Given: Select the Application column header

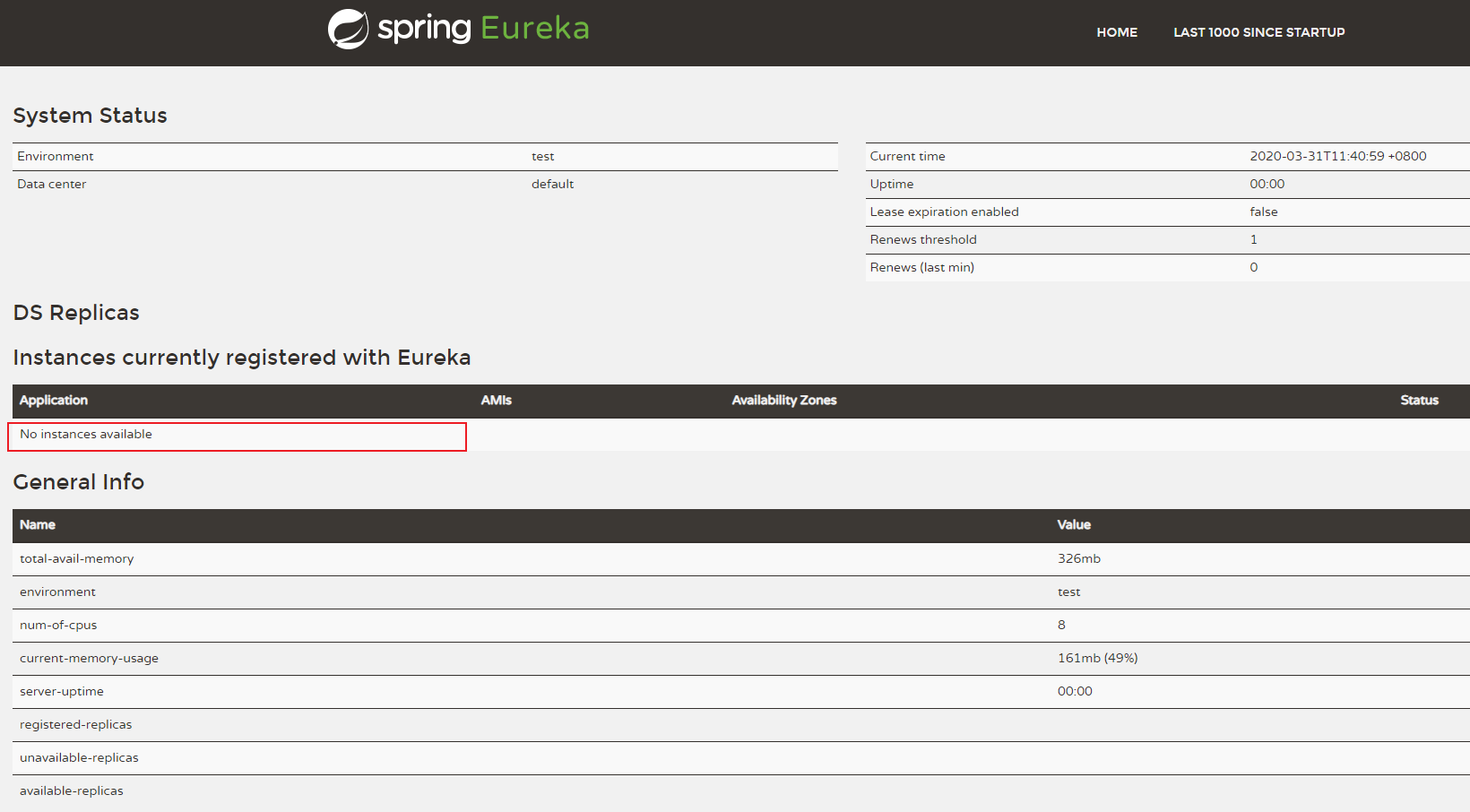Looking at the screenshot, I should [54, 401].
